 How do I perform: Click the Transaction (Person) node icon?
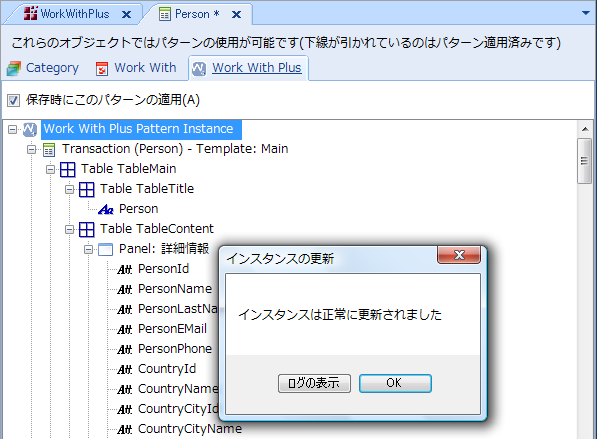49,150
